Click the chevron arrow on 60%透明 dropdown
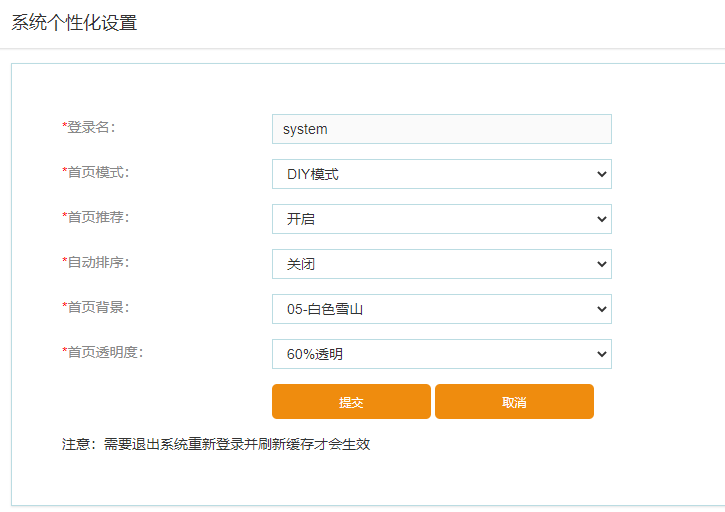725x512 pixels. click(601, 354)
